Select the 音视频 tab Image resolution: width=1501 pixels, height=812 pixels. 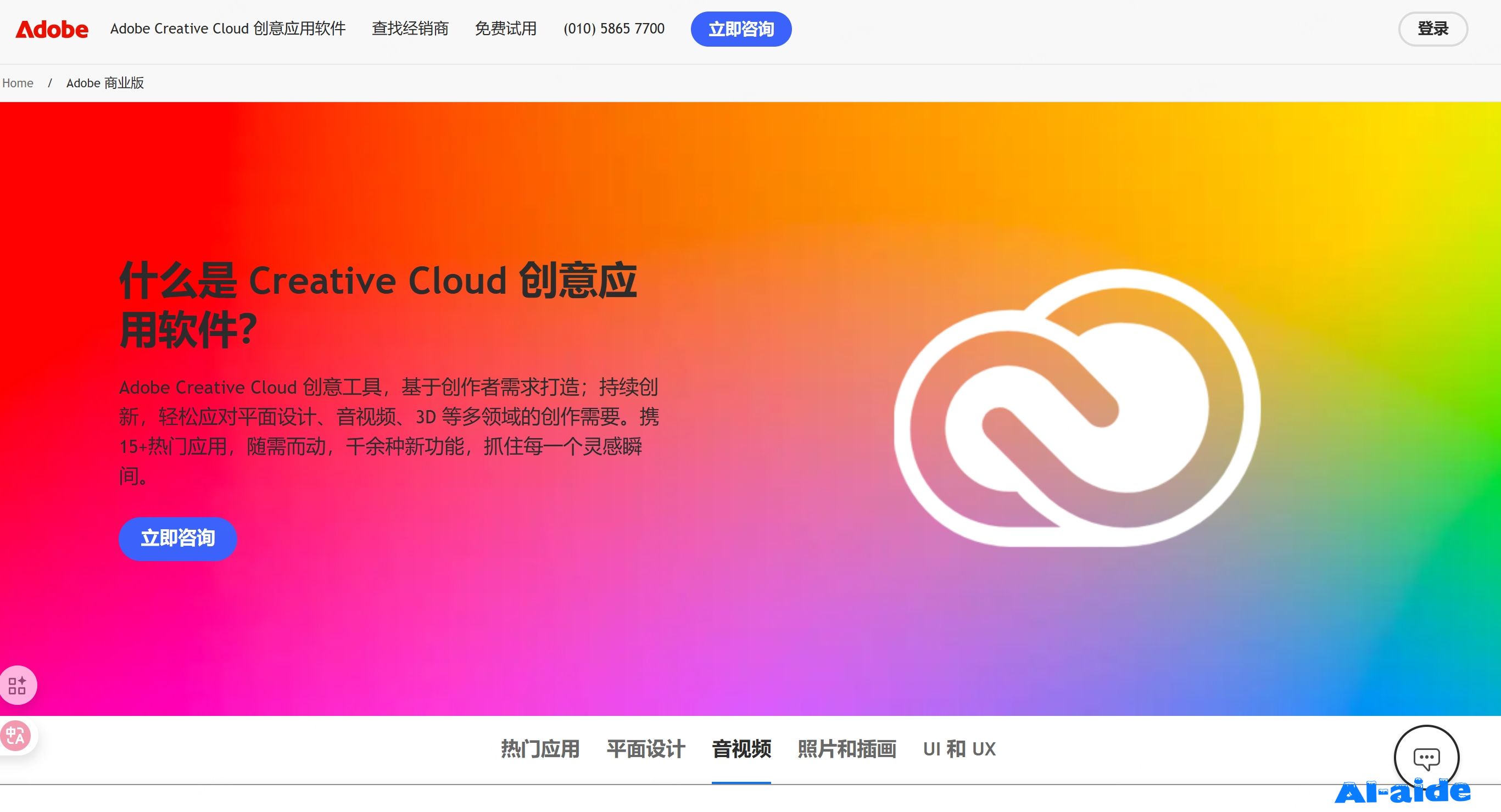pos(741,749)
